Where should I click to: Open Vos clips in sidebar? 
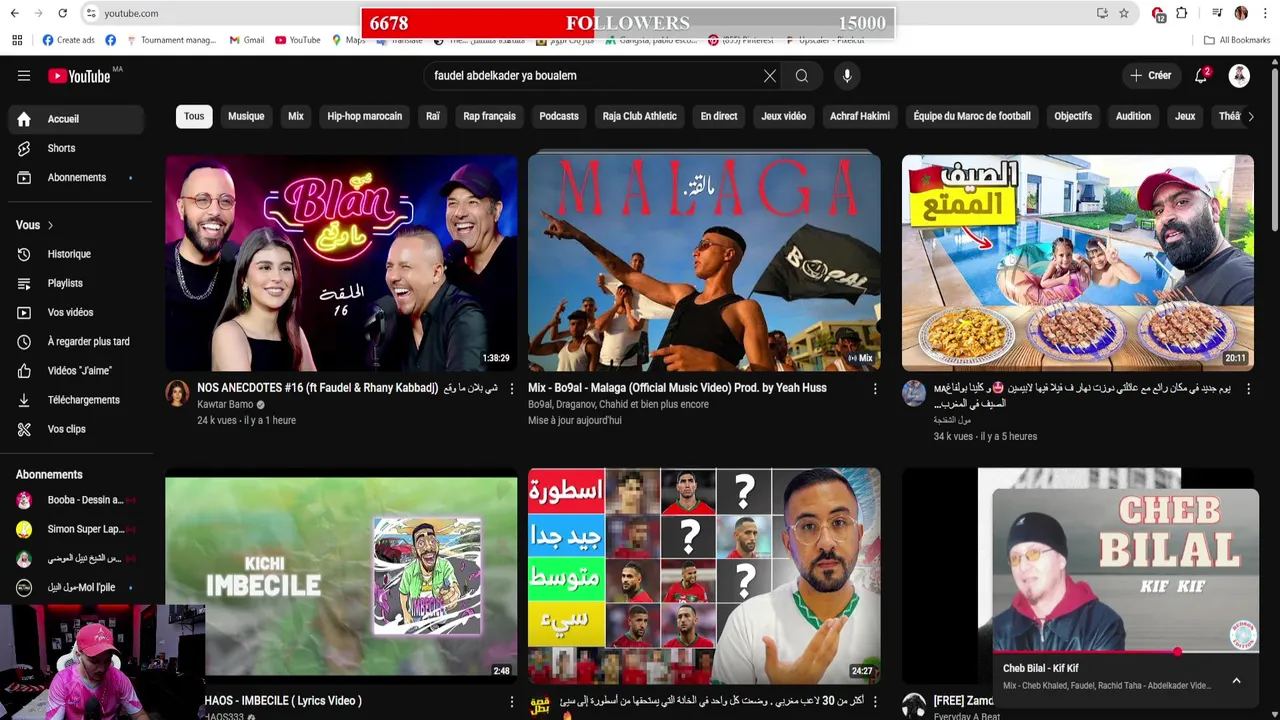pos(76,429)
